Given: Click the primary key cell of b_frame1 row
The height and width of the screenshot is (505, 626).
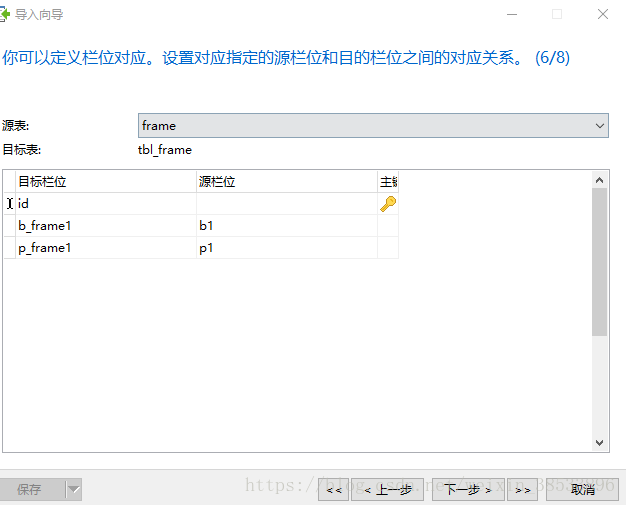Looking at the screenshot, I should click(388, 226).
